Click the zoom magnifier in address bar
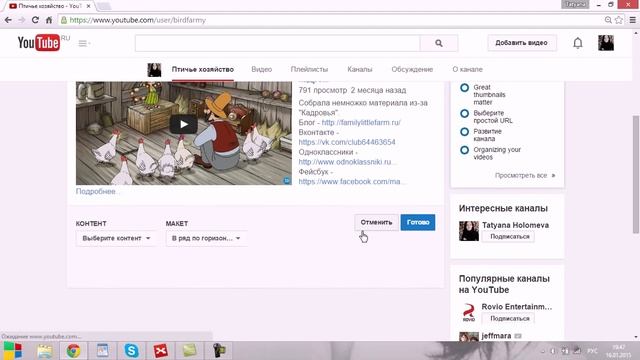 pyautogui.click(x=608, y=20)
